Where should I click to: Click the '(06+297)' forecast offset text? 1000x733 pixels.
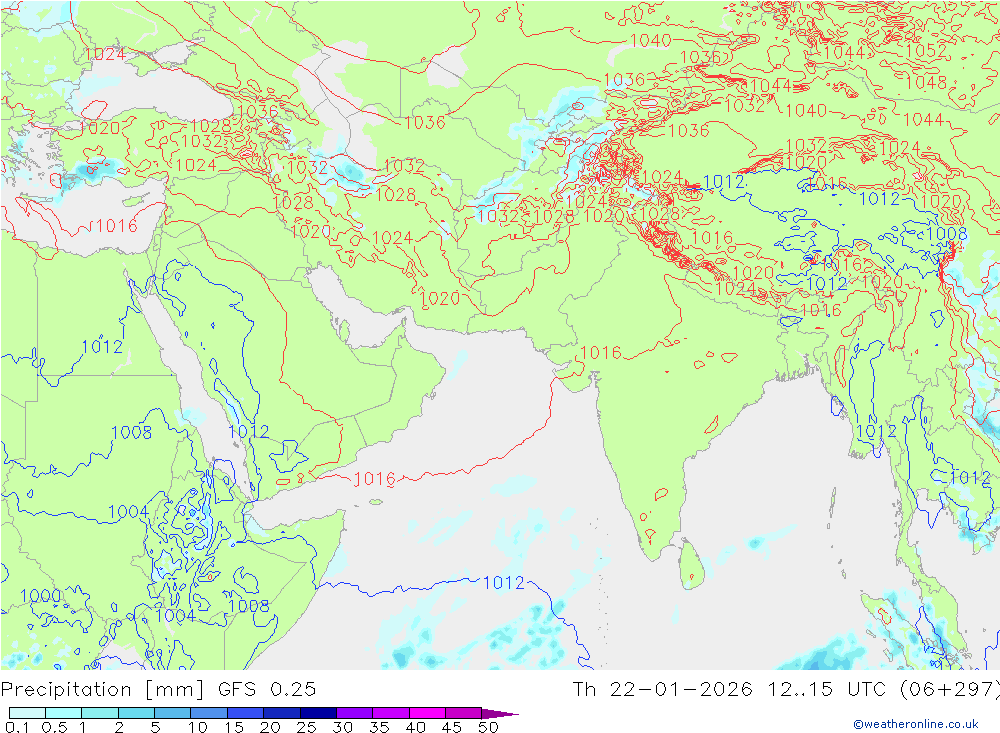pyautogui.click(x=950, y=689)
